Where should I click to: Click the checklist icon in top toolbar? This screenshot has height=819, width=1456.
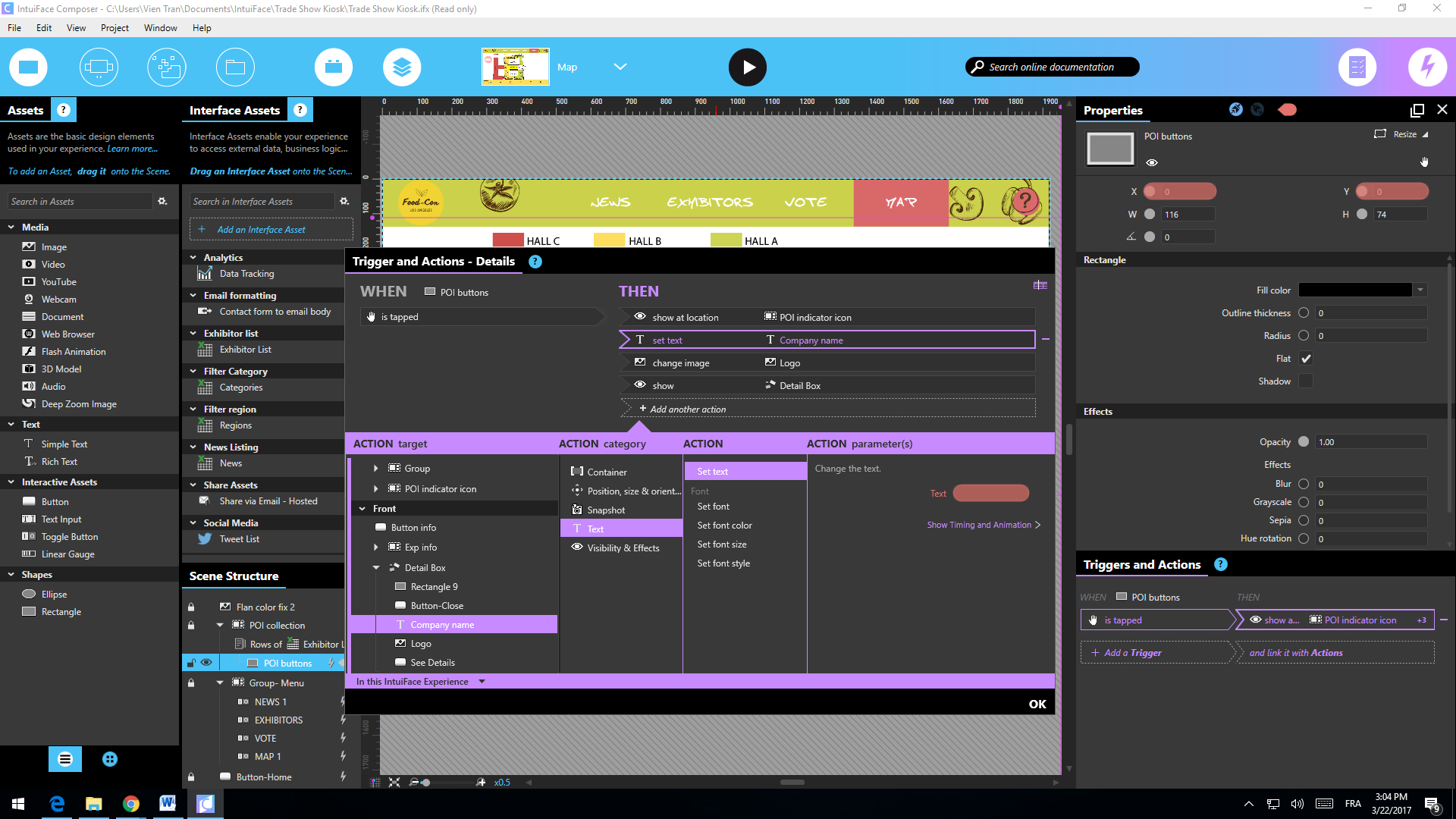(x=1357, y=67)
